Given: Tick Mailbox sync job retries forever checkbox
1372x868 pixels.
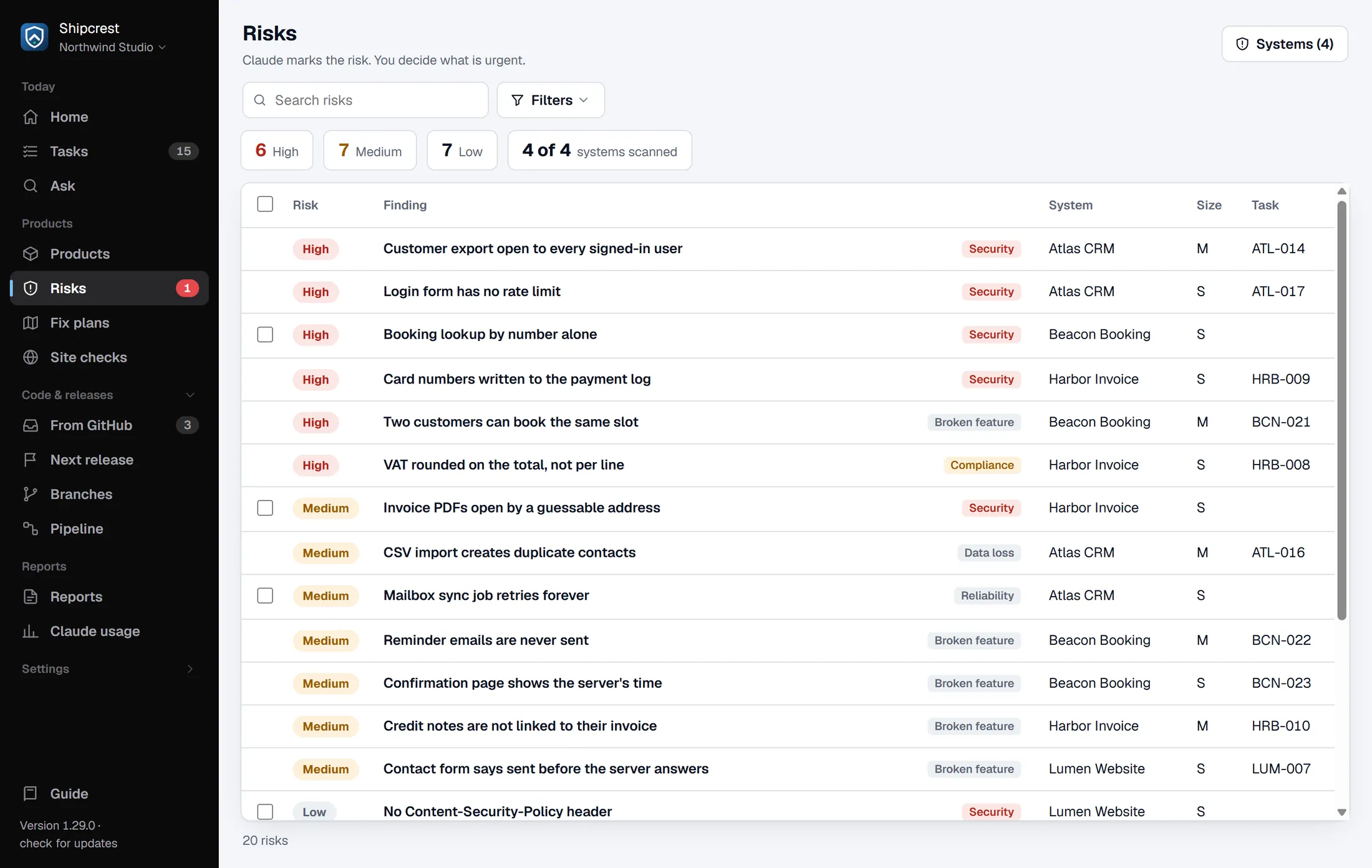Looking at the screenshot, I should click(x=265, y=596).
